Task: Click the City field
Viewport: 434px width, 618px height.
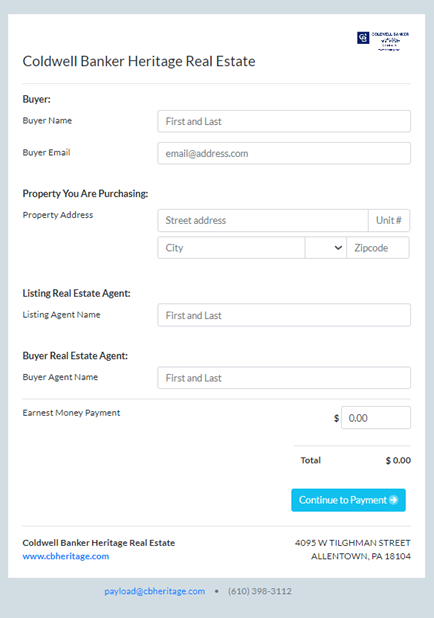Action: pos(231,248)
